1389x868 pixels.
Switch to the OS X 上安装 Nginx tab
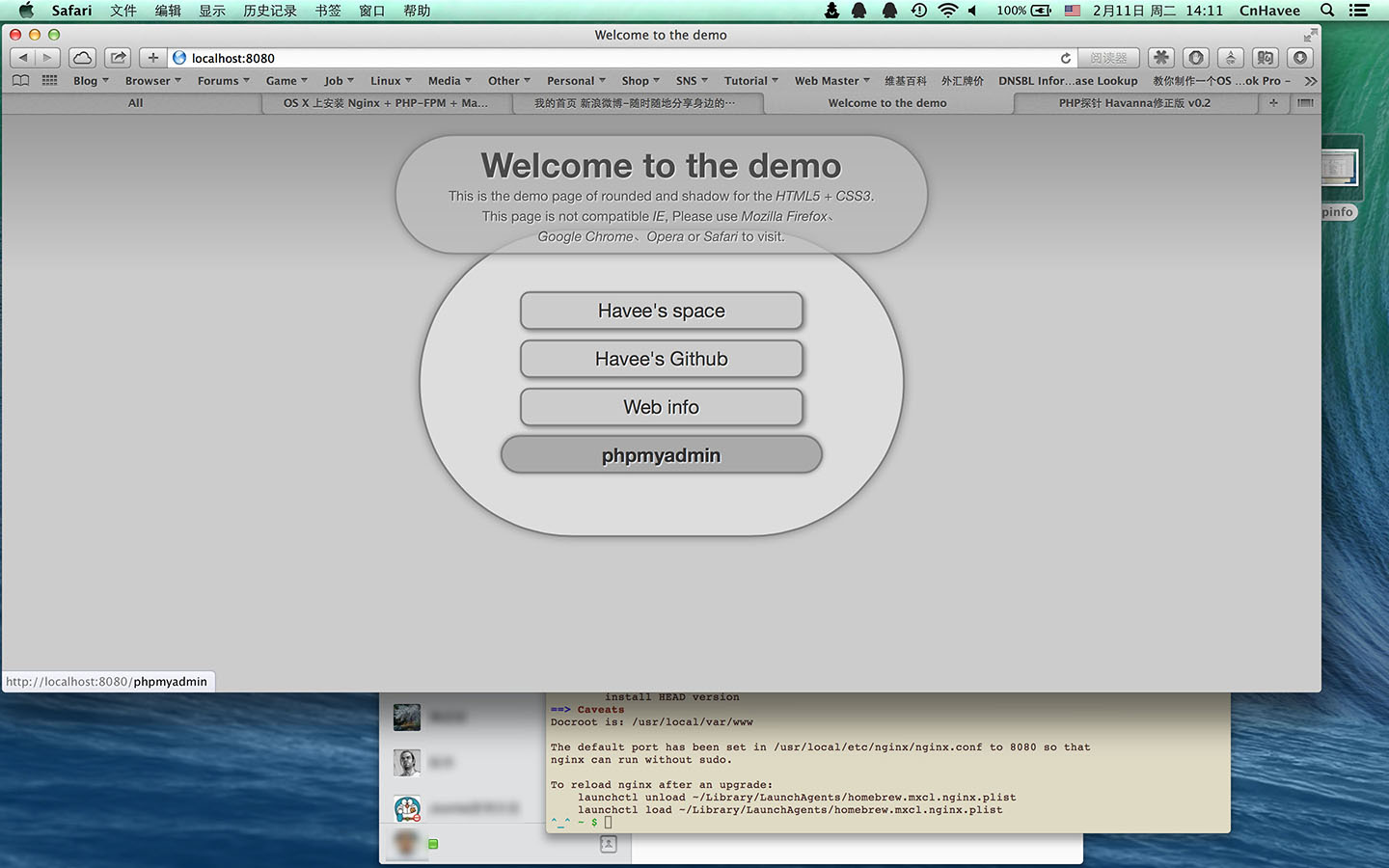coord(386,103)
